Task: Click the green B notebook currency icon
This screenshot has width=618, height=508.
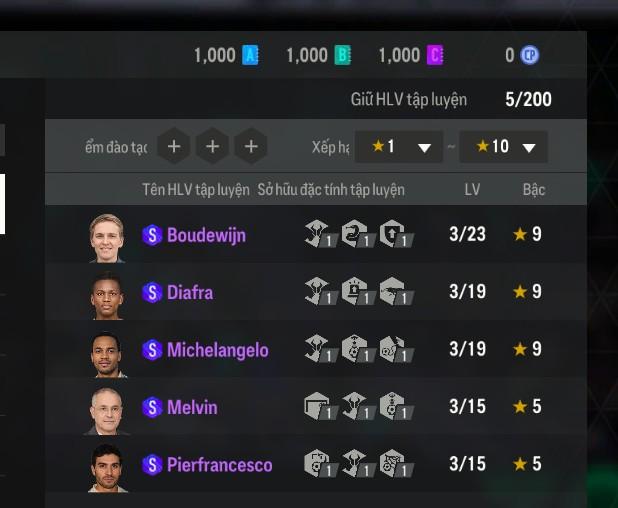Action: pyautogui.click(x=343, y=55)
